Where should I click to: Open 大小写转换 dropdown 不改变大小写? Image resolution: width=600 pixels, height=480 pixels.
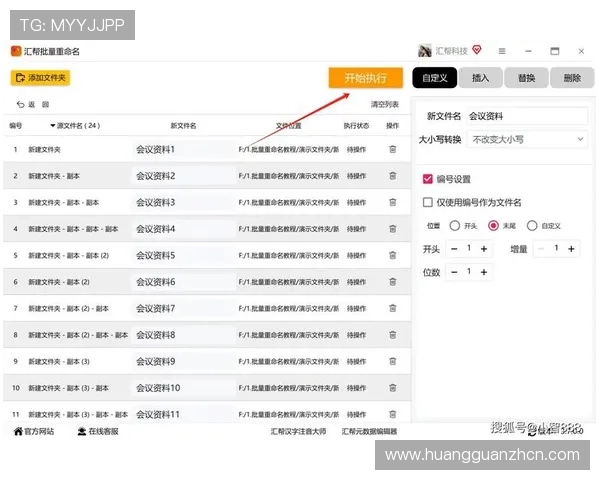(527, 139)
